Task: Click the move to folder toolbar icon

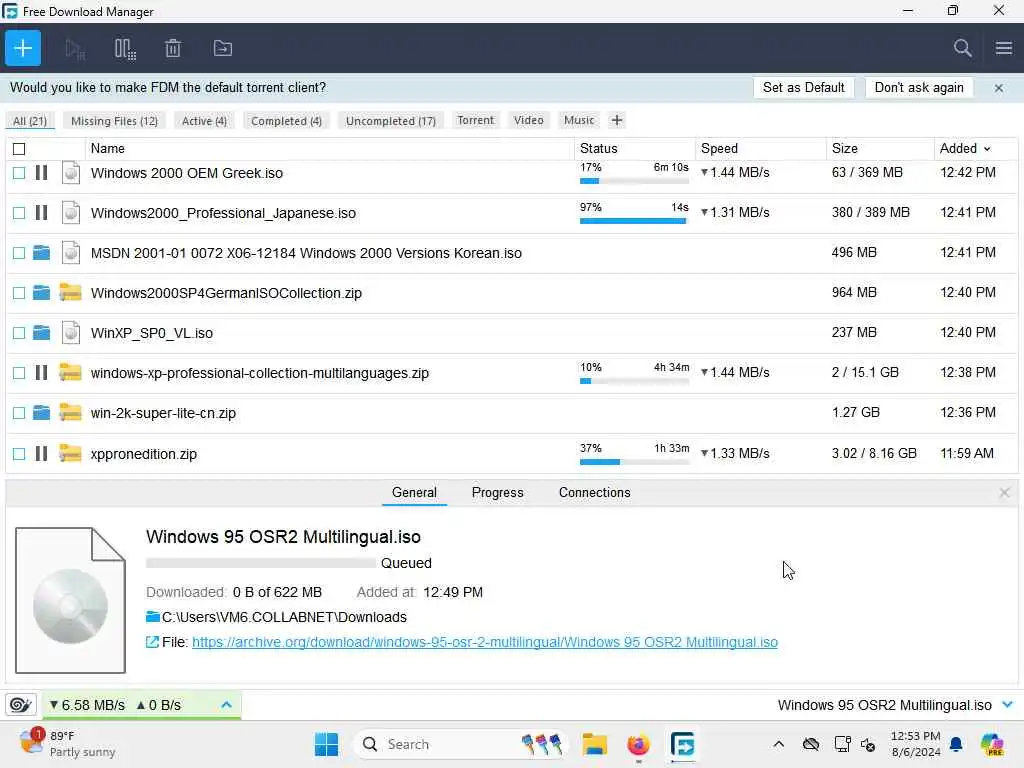Action: [223, 48]
